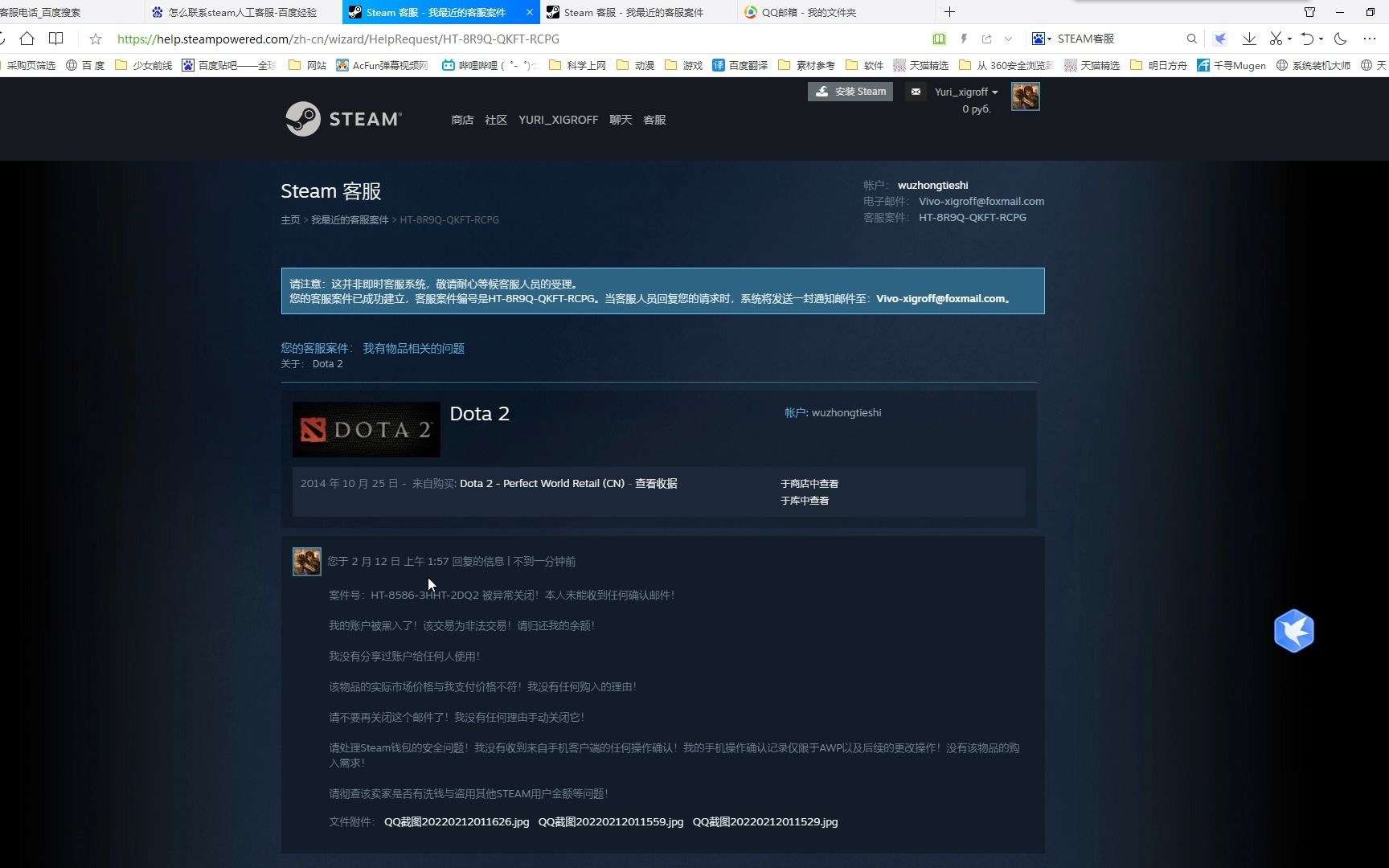Go to the browser home page
The width and height of the screenshot is (1389, 868).
27,39
